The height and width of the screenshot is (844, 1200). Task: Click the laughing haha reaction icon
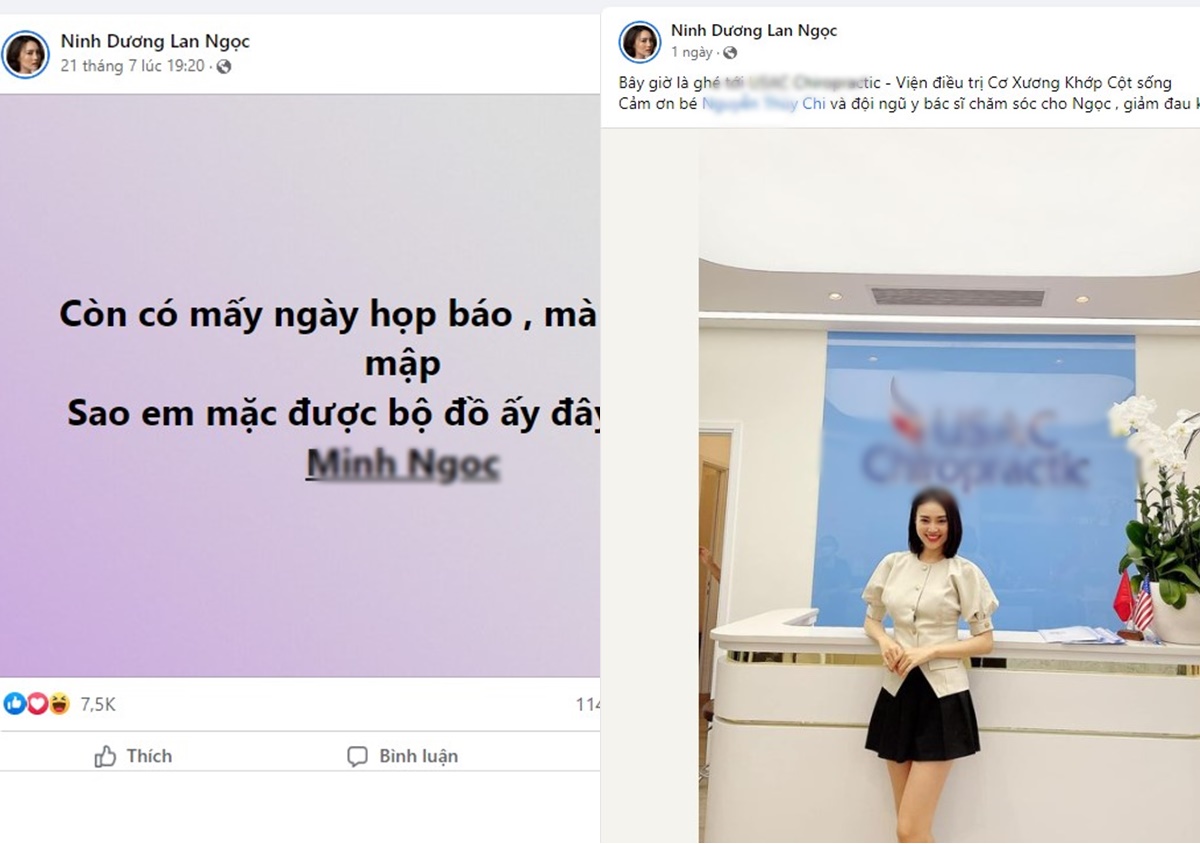[x=58, y=704]
